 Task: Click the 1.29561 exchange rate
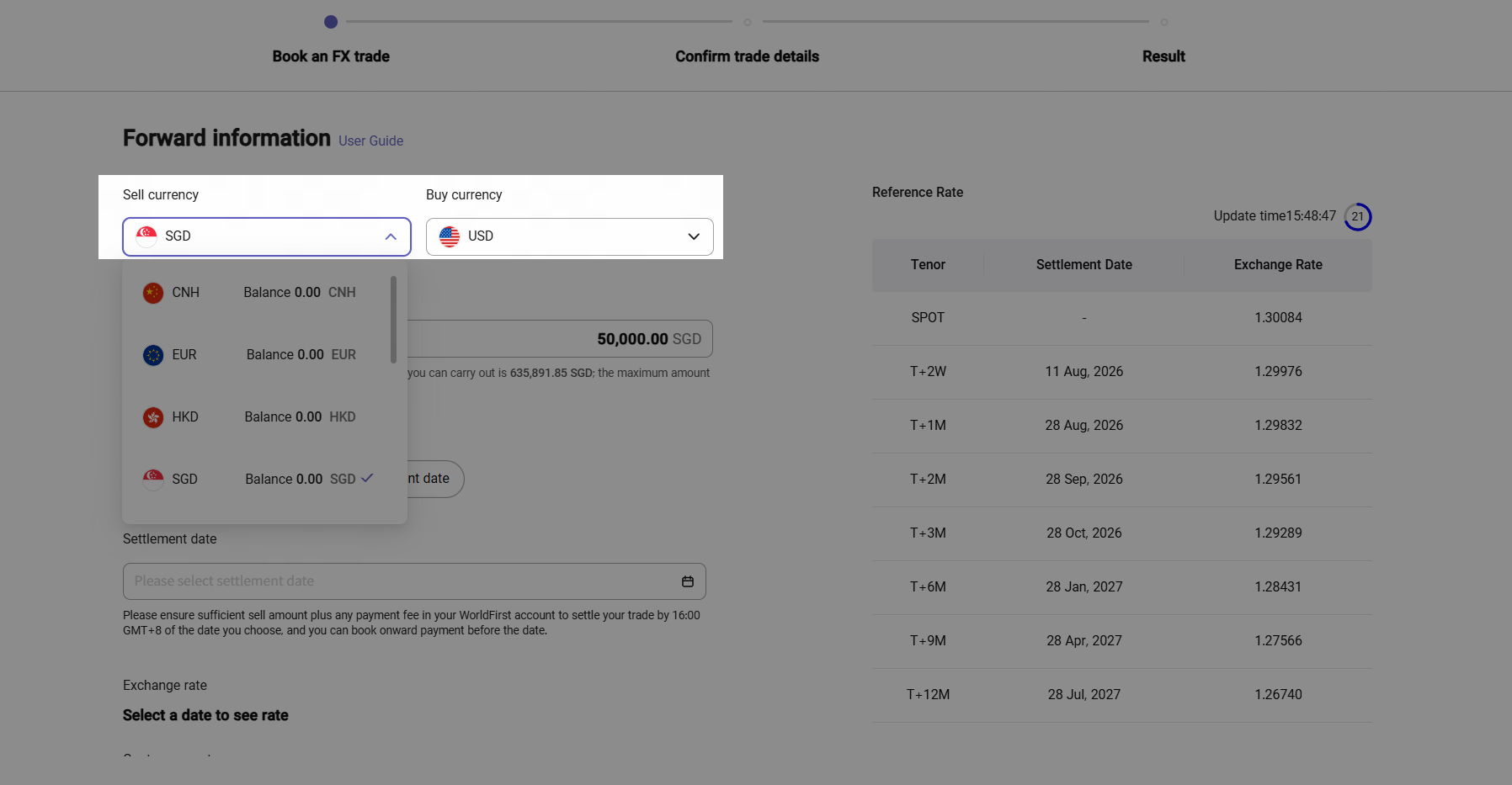coord(1278,480)
